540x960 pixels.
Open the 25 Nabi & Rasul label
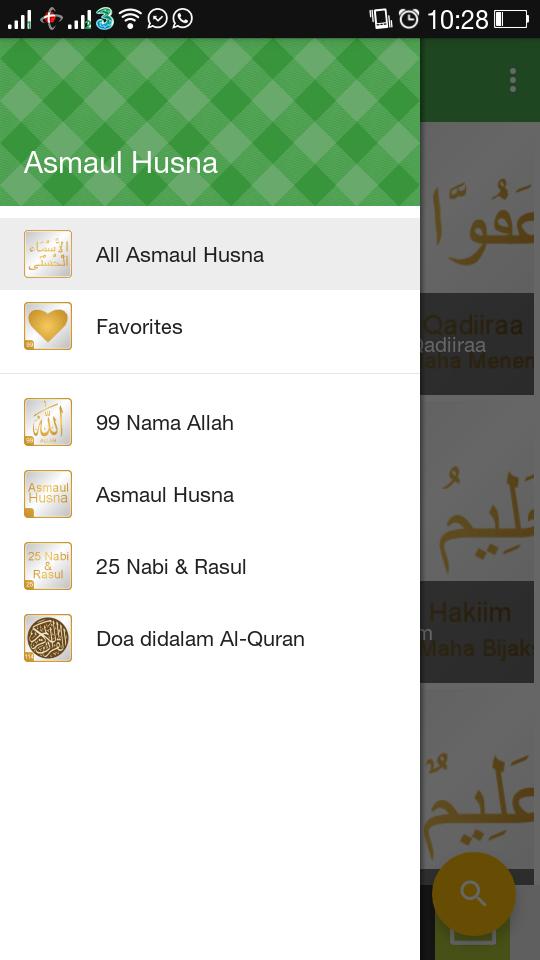pos(171,567)
